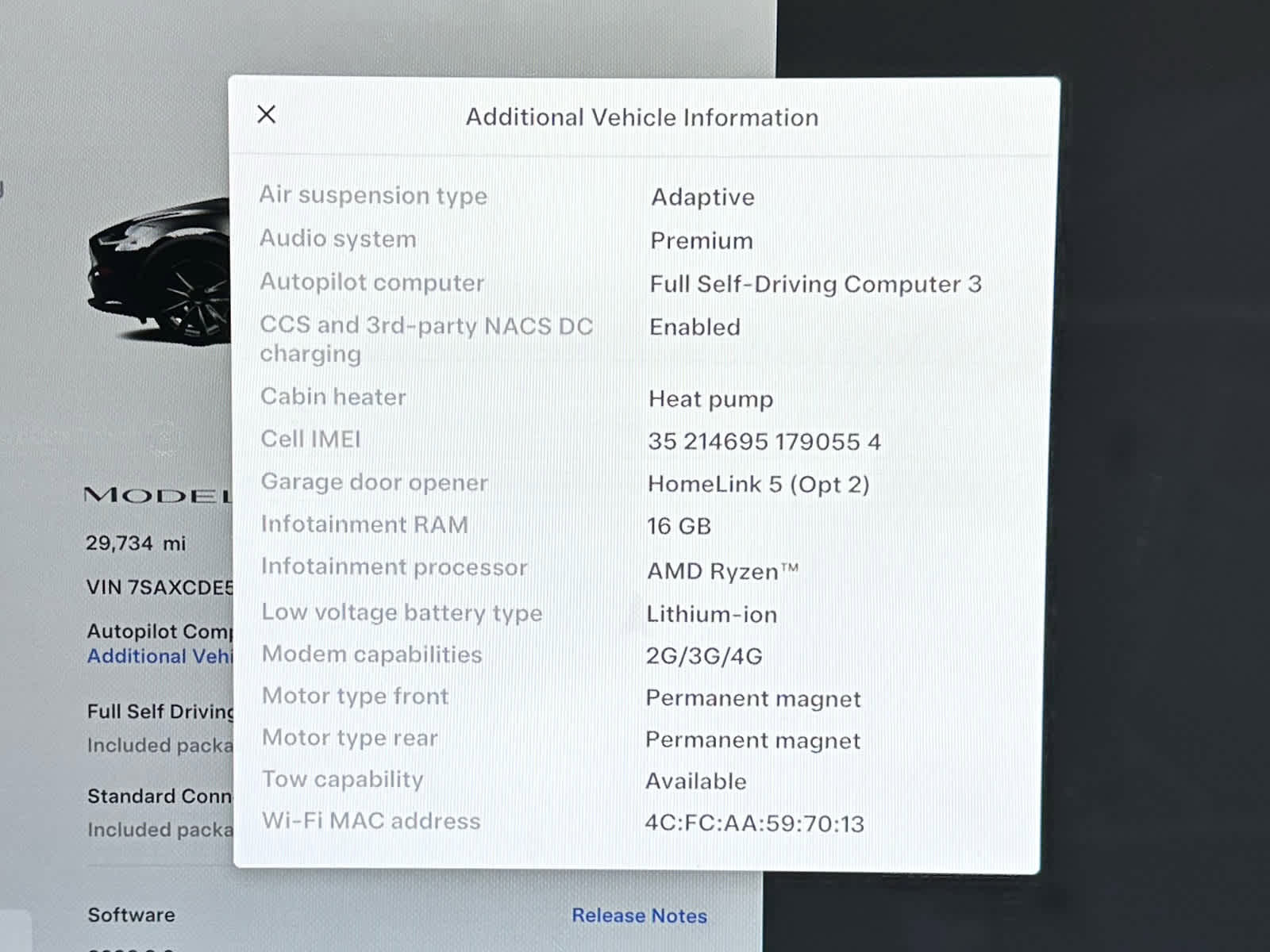Select the 'Standard Conn' entry behind dialog
Image resolution: width=1270 pixels, height=952 pixels.
point(160,796)
